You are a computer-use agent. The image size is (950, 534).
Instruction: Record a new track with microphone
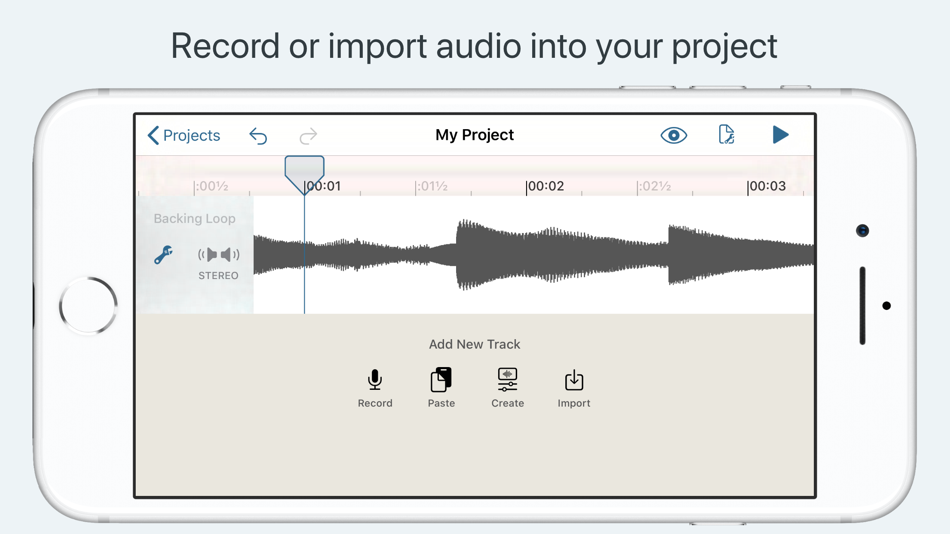[x=375, y=388]
